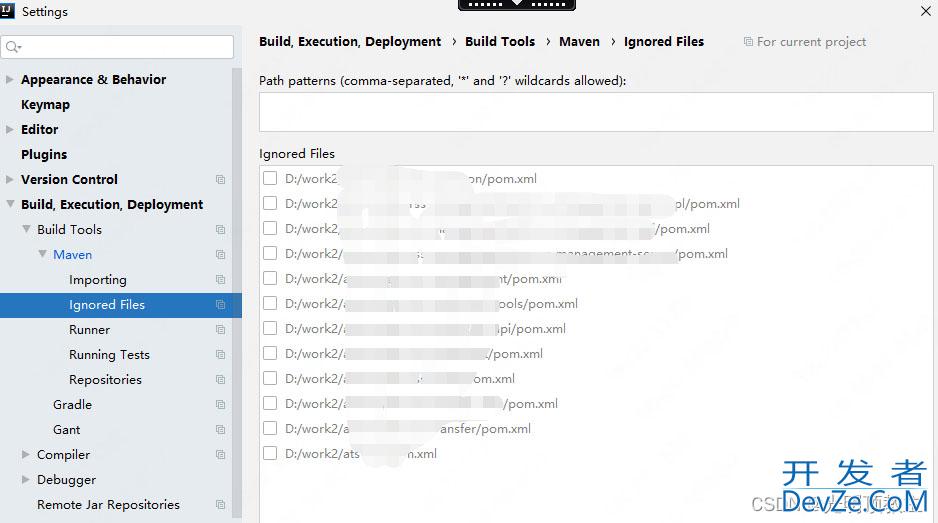
Task: Click the project-level icon beside Compiler
Action: point(220,455)
